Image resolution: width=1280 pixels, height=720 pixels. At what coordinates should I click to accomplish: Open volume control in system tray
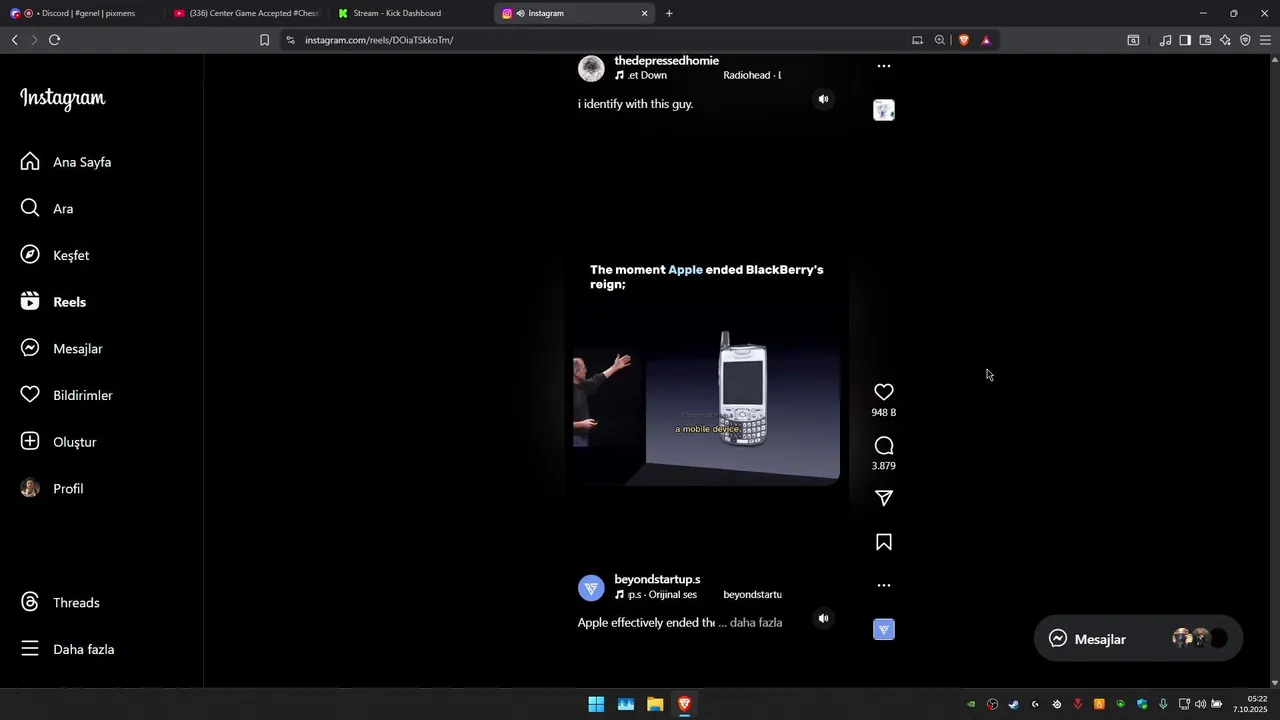(1200, 704)
